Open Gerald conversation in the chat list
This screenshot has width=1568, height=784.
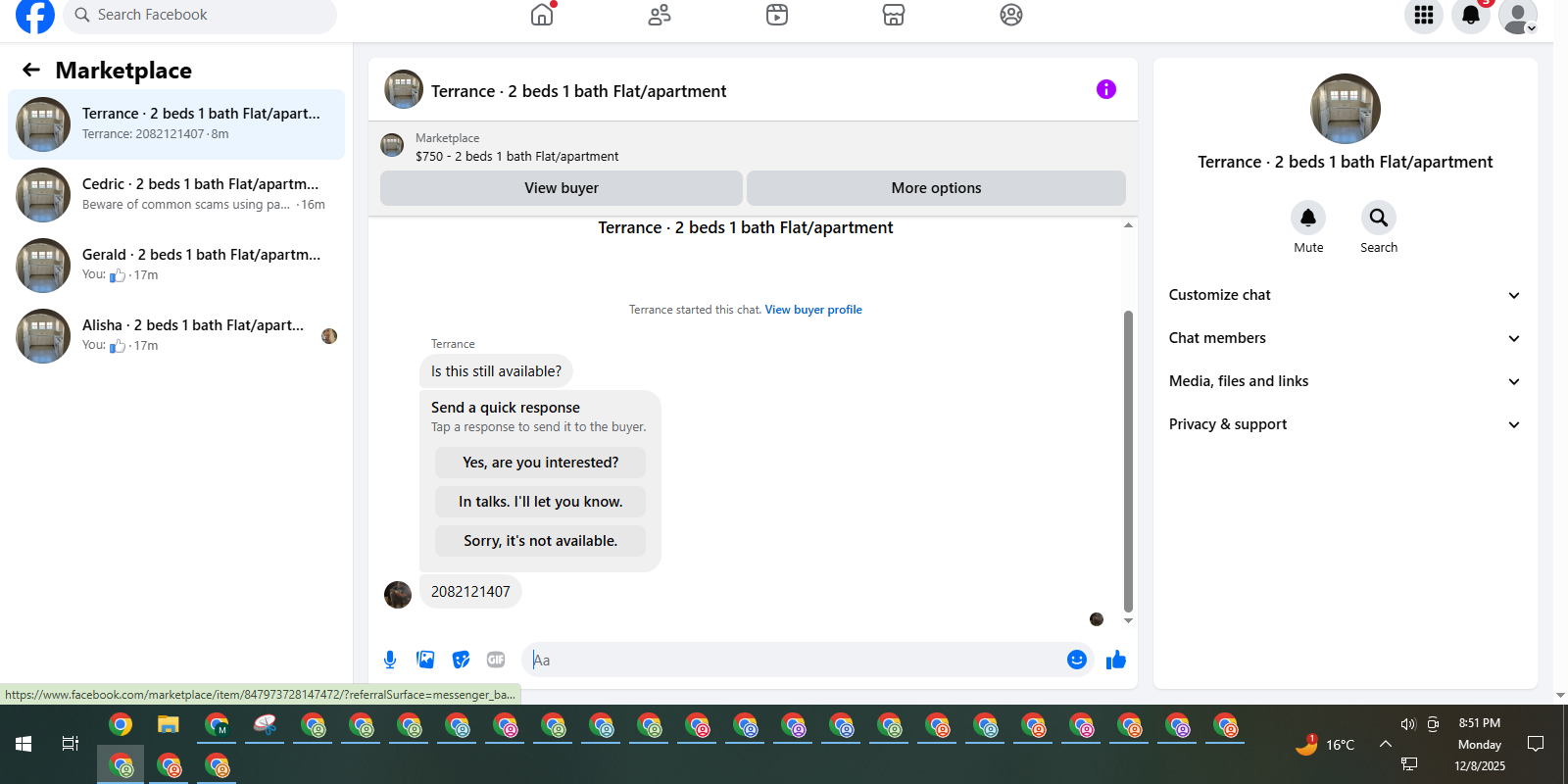[x=176, y=266]
